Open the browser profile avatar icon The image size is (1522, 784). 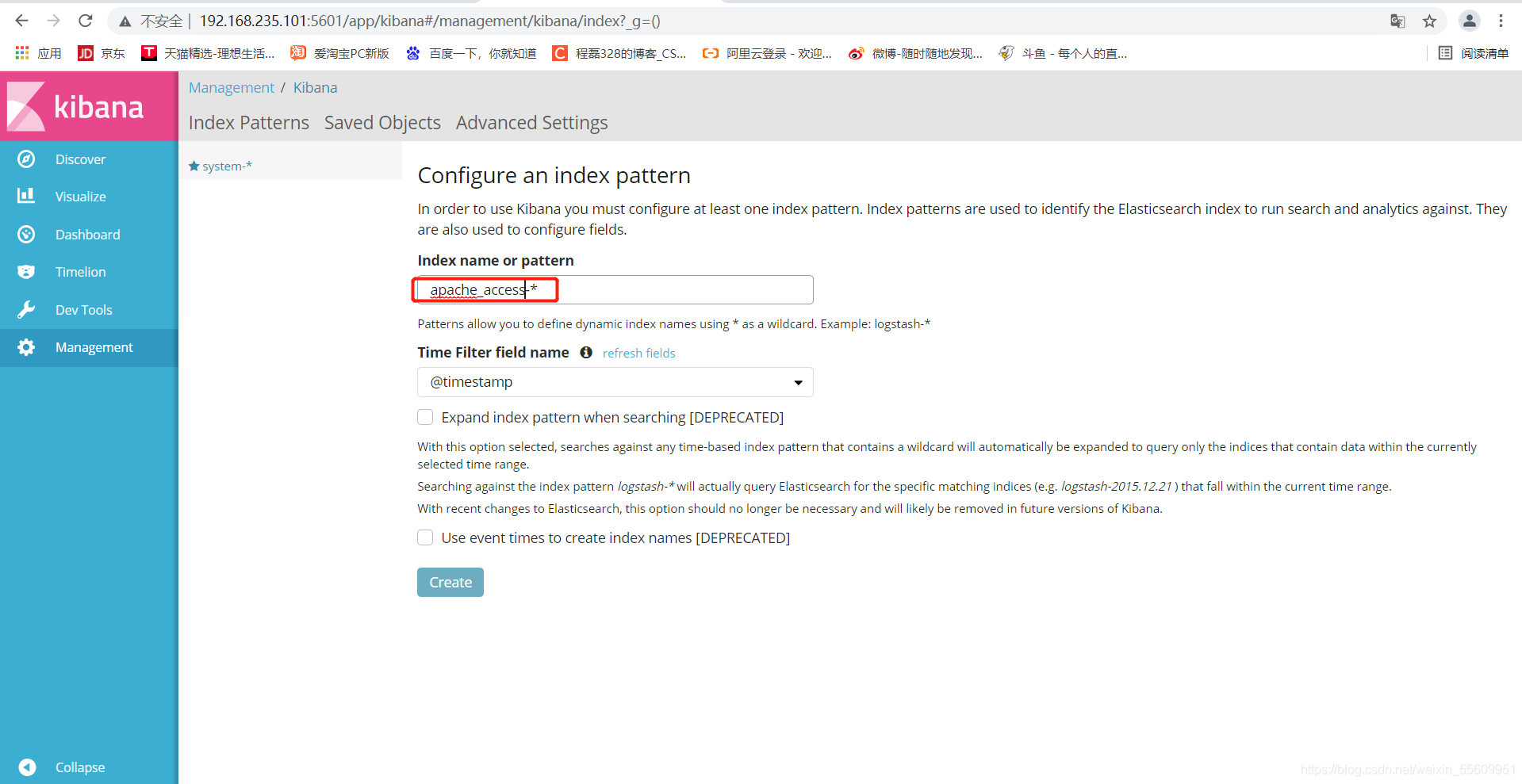point(1469,21)
